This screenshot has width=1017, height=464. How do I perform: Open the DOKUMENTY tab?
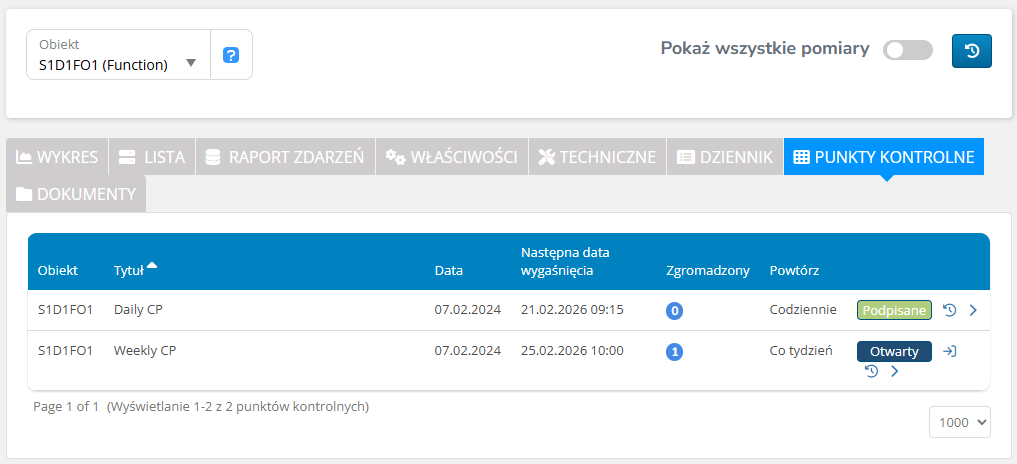[x=76, y=193]
